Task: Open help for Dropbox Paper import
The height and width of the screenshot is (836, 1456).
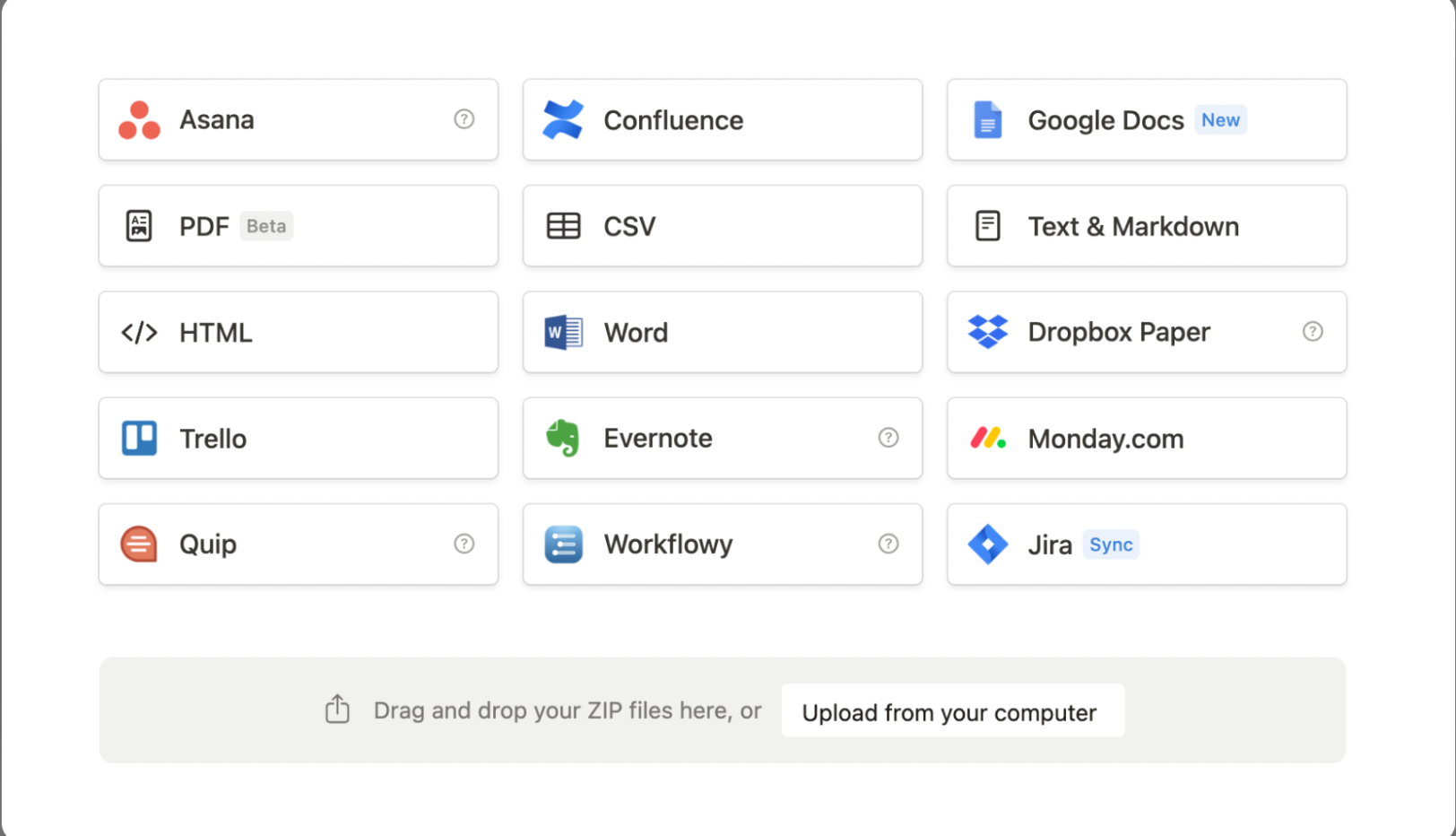Action: 1313,332
